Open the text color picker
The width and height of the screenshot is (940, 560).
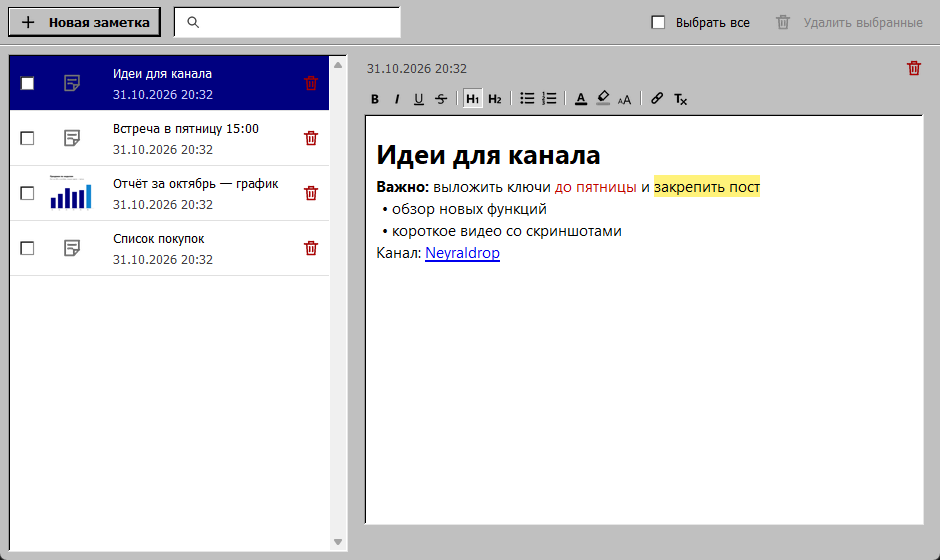pyautogui.click(x=580, y=99)
